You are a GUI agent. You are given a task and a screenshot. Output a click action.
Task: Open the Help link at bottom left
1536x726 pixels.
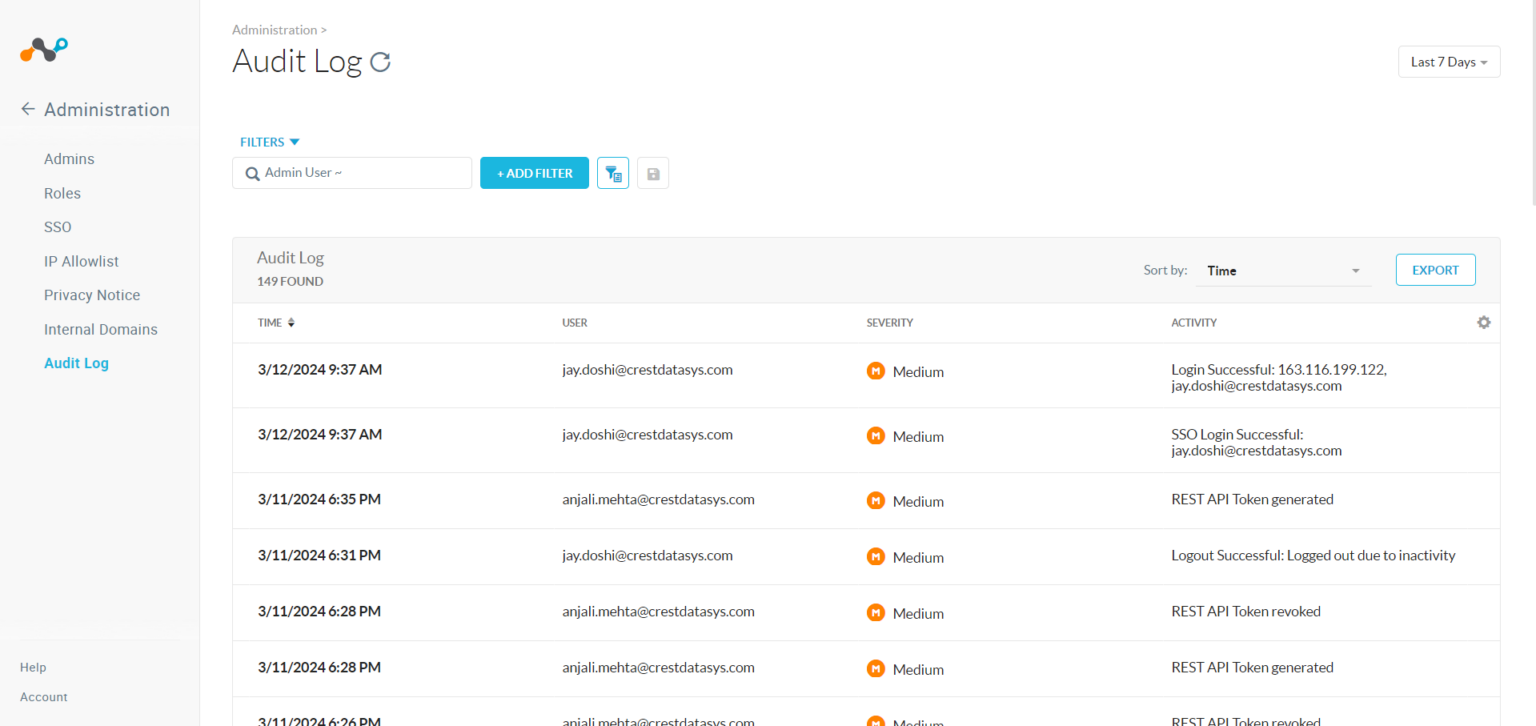pos(33,667)
